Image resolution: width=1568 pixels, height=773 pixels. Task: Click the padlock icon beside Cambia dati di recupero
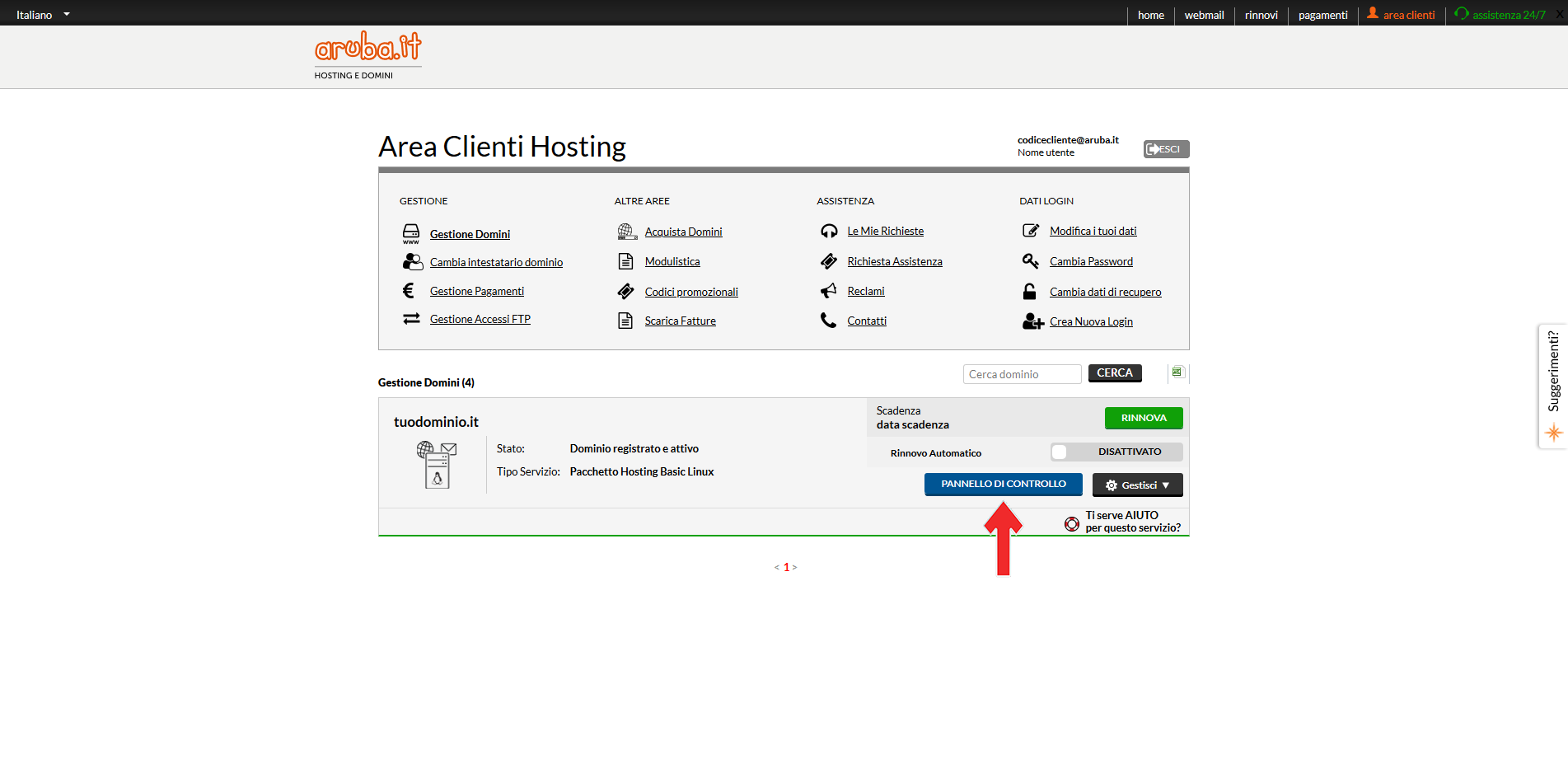(1030, 292)
